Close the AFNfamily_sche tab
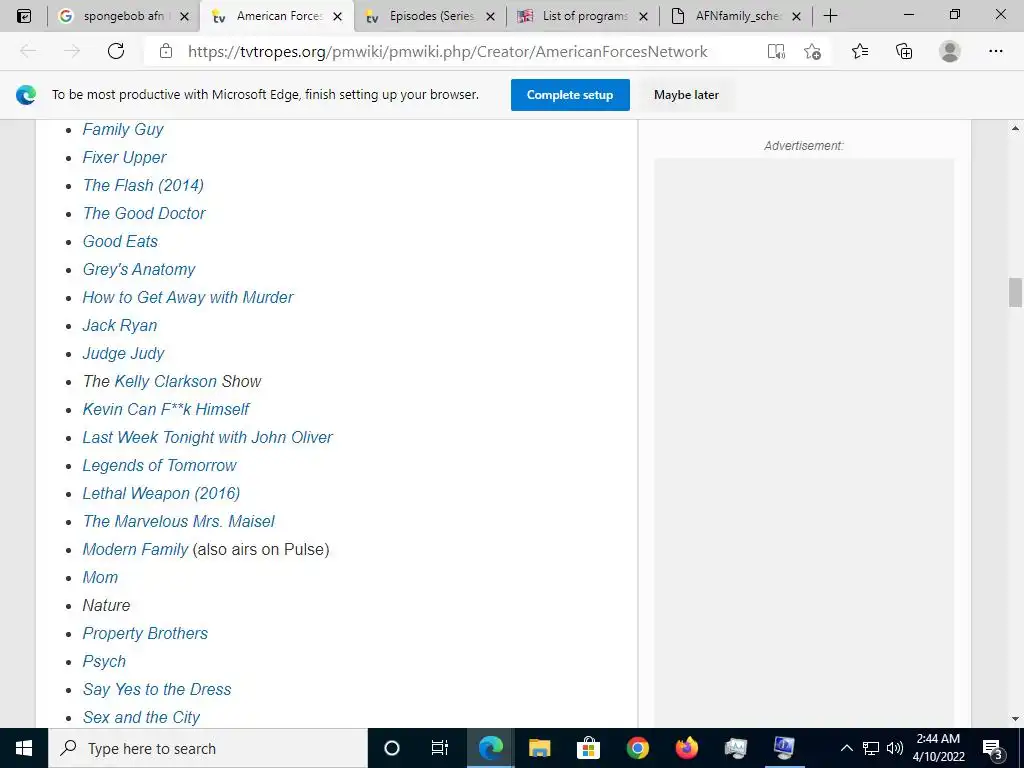 796,16
